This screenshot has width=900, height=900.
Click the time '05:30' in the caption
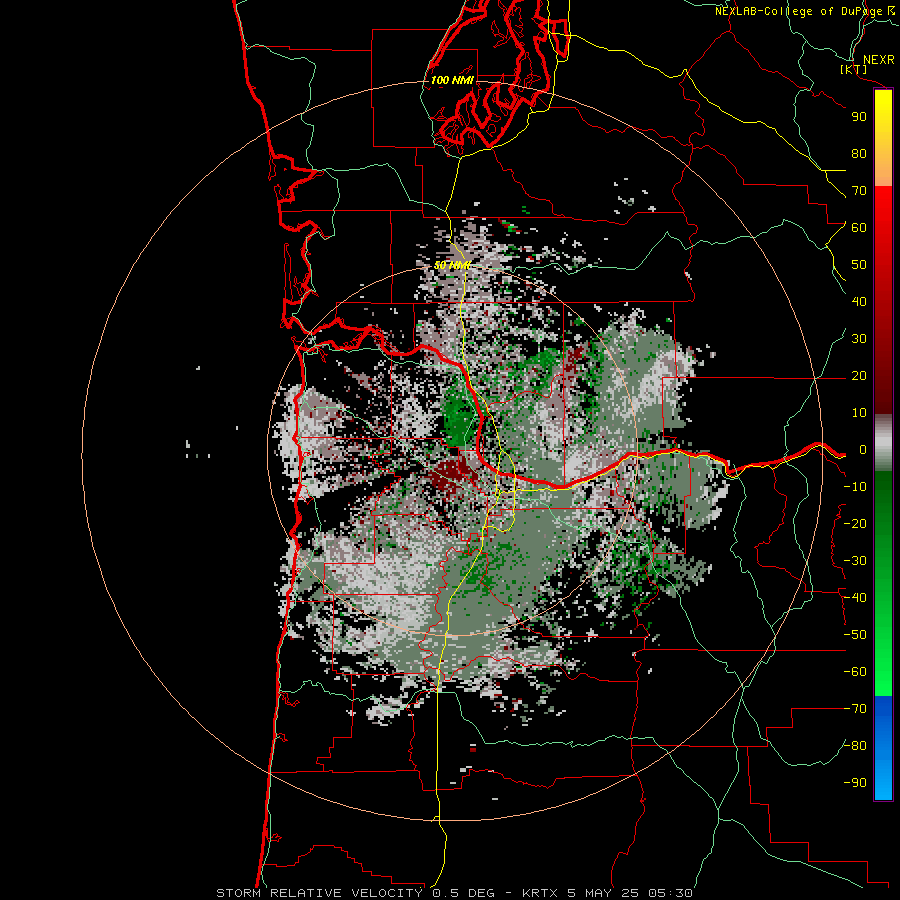tap(669, 893)
